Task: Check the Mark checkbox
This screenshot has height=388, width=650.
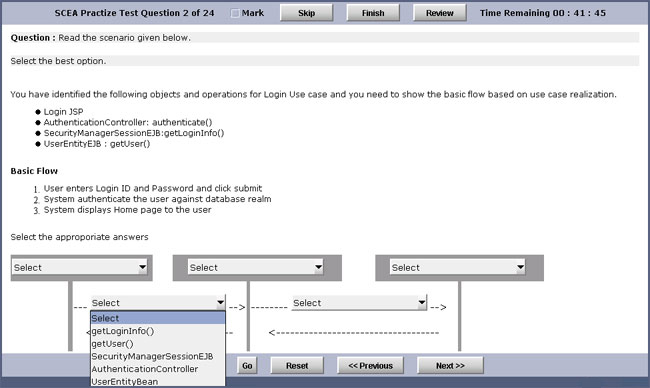Action: point(235,13)
